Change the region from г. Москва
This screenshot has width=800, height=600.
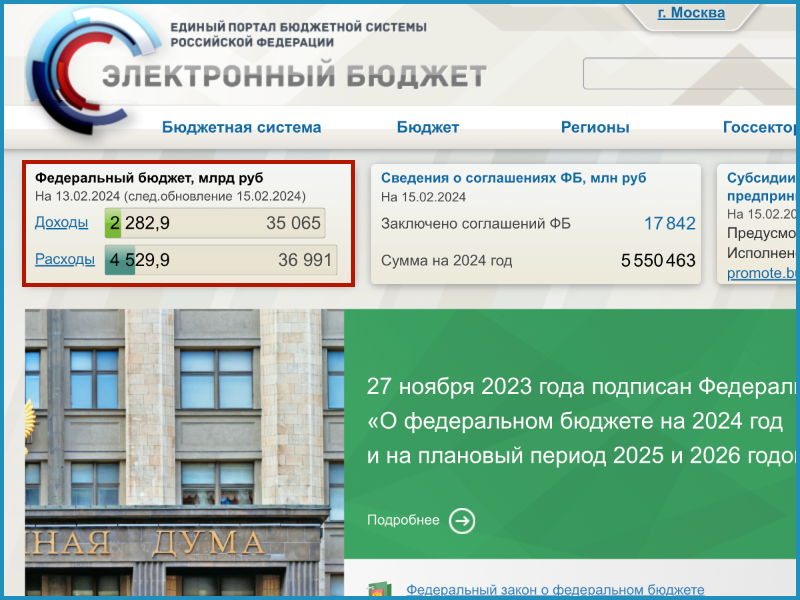690,13
